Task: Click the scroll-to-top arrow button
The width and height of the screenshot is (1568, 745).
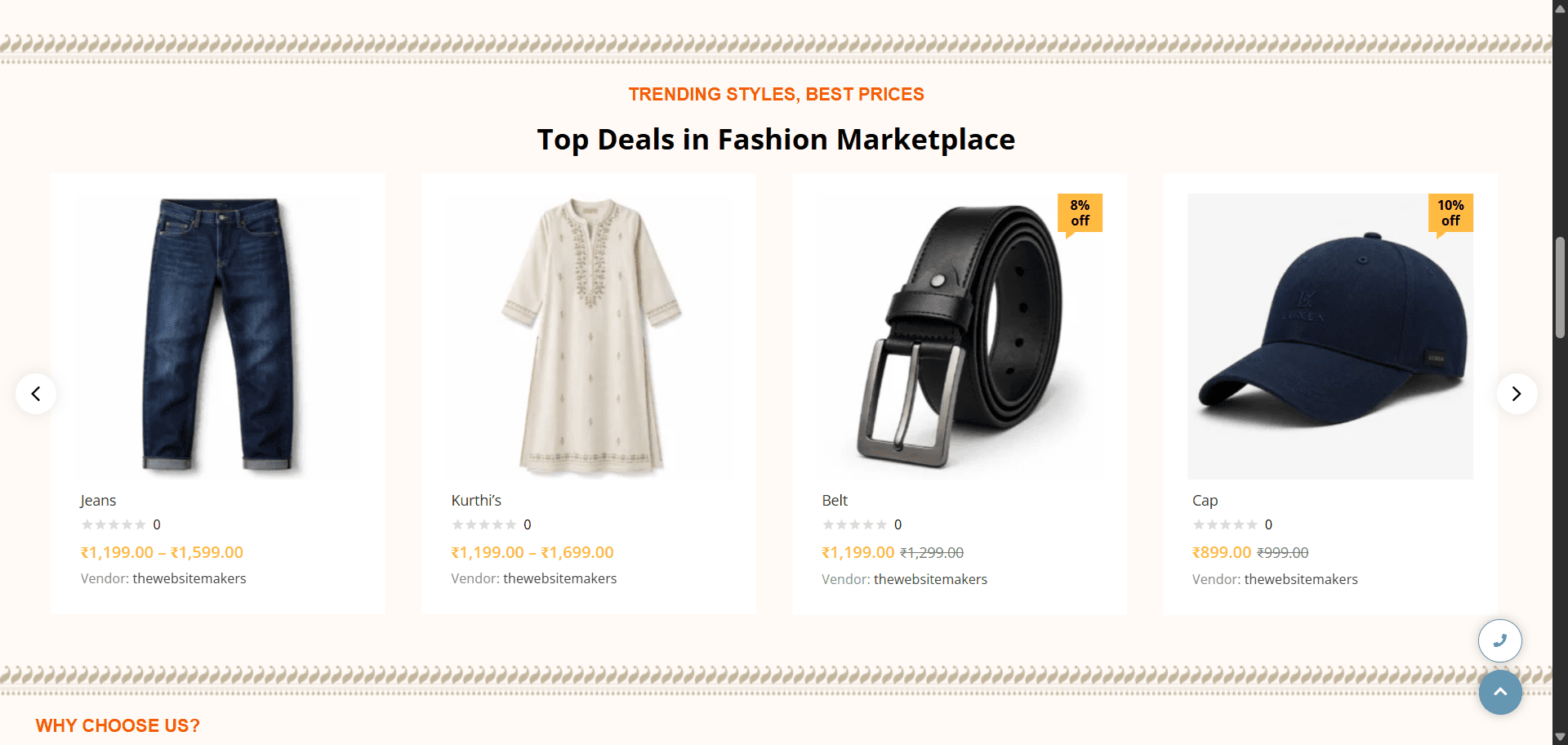Action: coord(1499,692)
